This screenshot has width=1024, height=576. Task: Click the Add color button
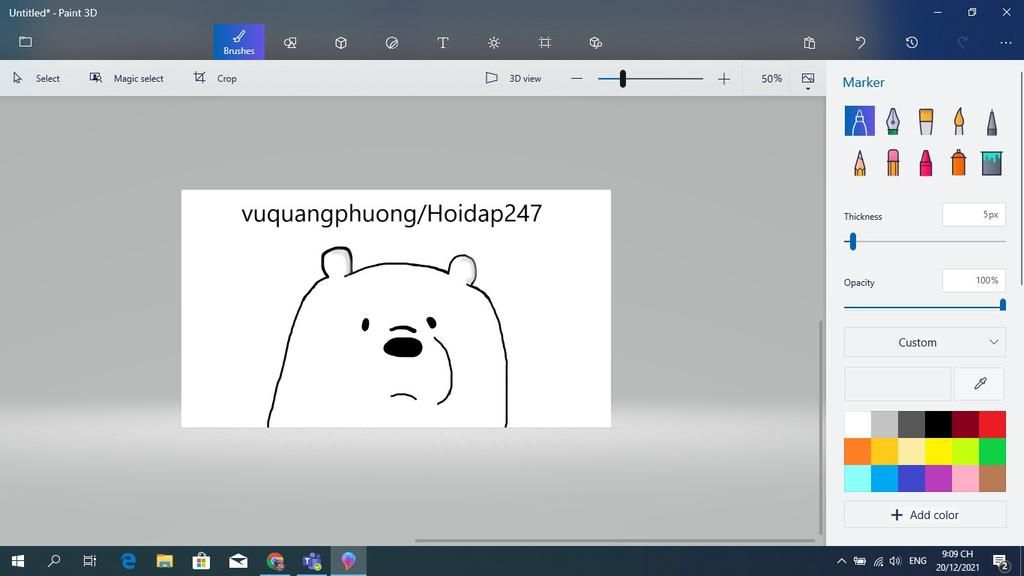[925, 515]
